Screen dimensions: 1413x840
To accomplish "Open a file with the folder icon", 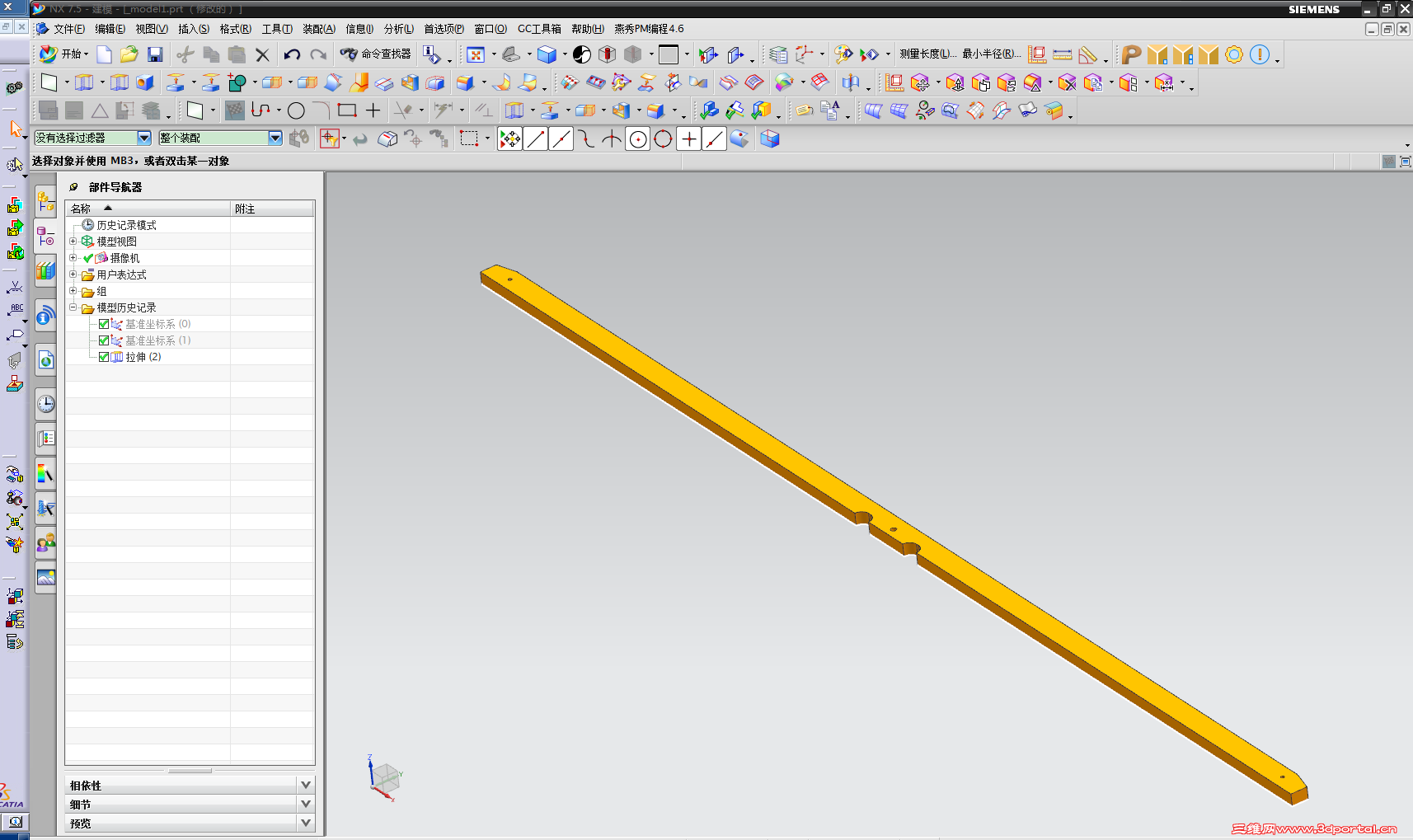I will (129, 54).
